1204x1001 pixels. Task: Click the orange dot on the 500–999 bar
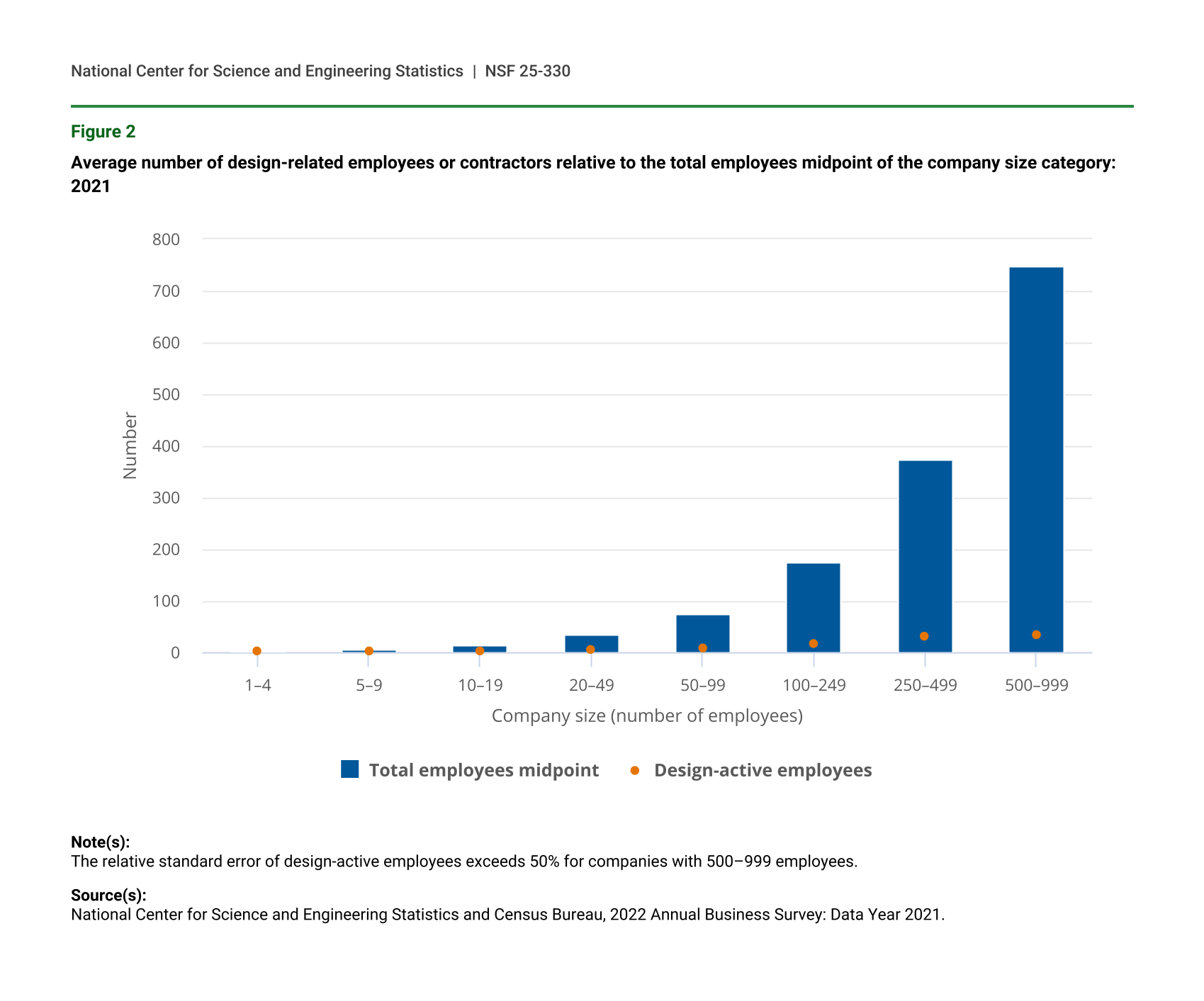tap(1036, 635)
